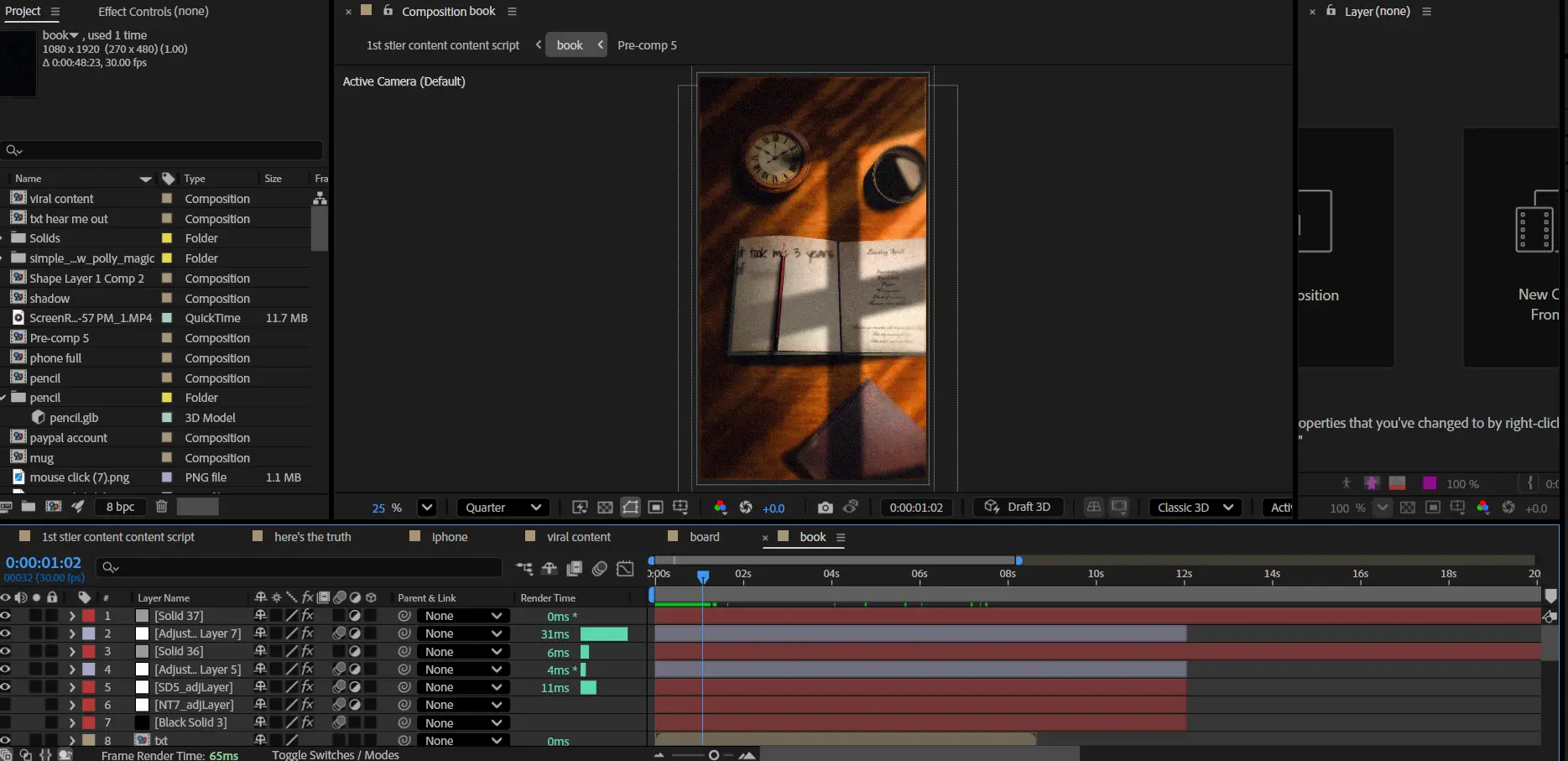Screen dimensions: 1568x761
Task: Open Parent dropdown for Black Solid 3
Action: pyautogui.click(x=462, y=723)
